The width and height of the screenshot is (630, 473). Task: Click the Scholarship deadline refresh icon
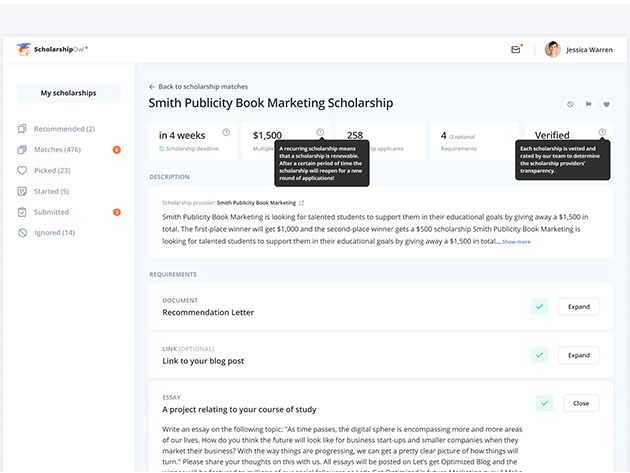[x=162, y=149]
